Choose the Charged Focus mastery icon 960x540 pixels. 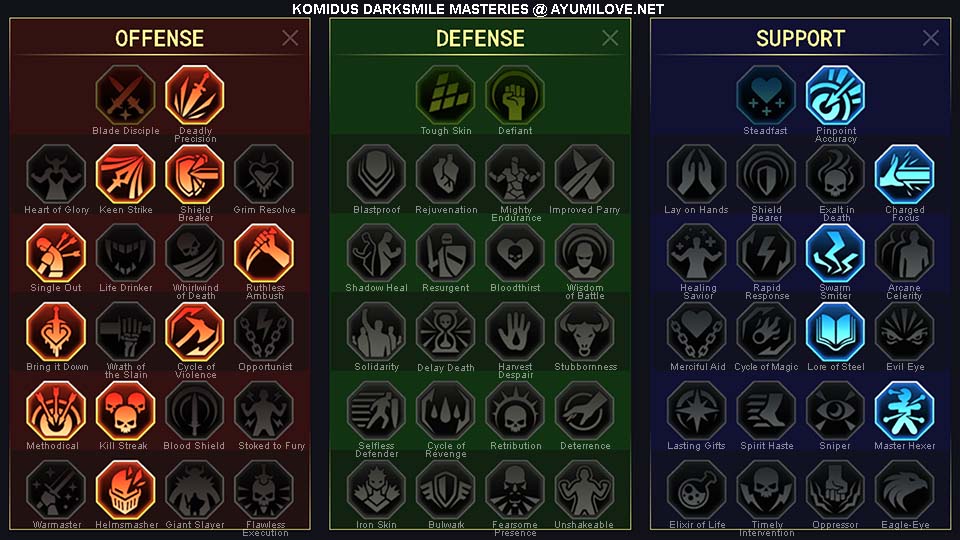tap(904, 174)
